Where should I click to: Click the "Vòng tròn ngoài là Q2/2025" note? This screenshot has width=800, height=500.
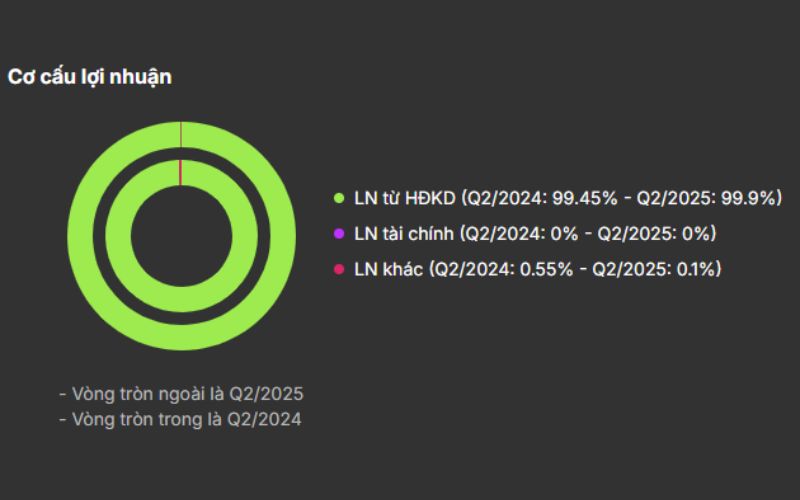tap(181, 393)
